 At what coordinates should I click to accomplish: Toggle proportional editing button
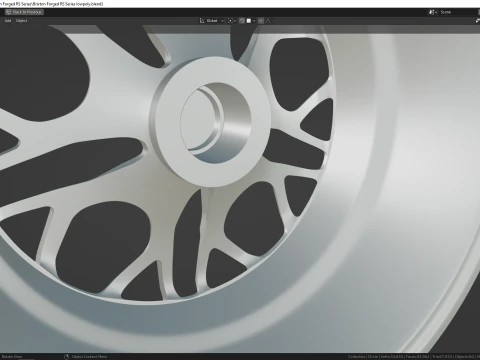[261, 21]
